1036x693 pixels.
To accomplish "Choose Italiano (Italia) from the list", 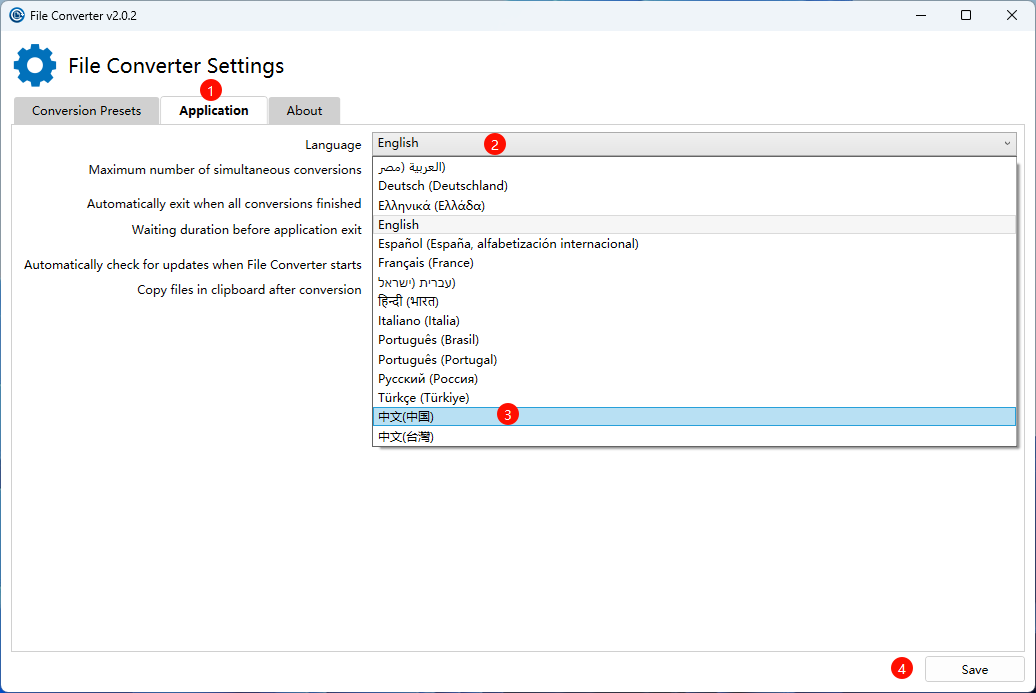I will 694,320.
